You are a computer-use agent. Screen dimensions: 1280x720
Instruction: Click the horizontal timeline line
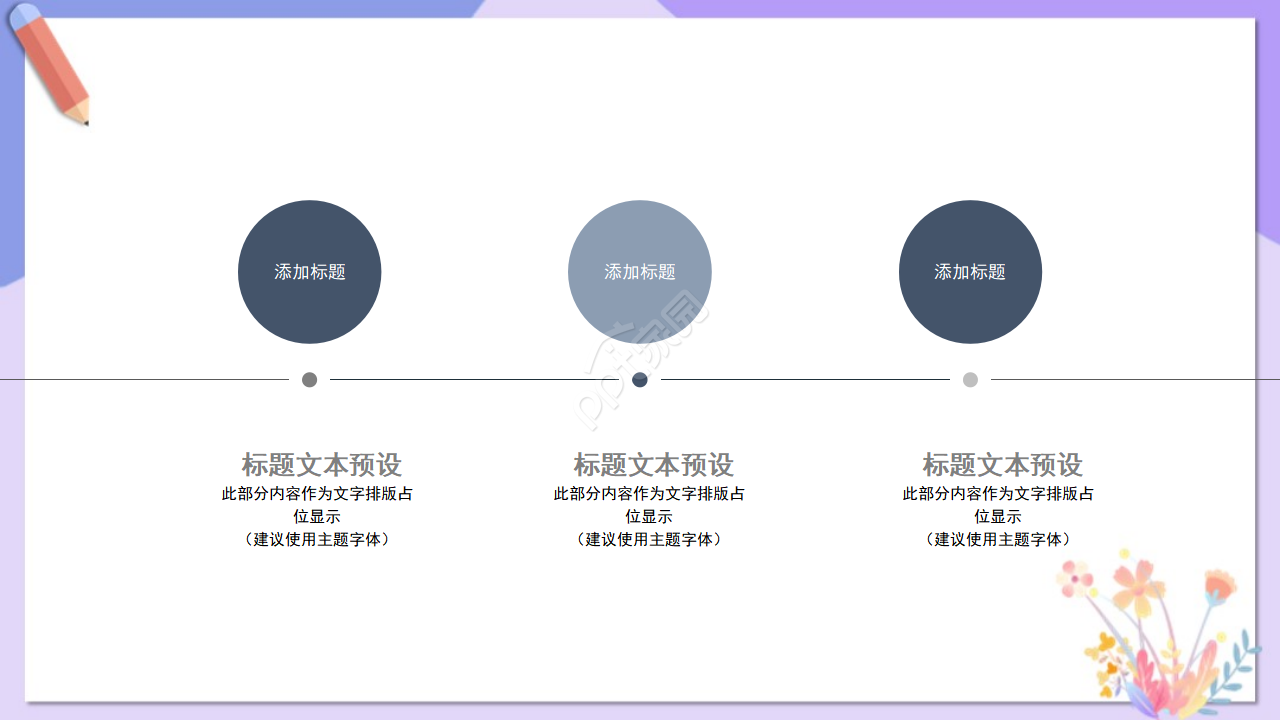[480, 380]
